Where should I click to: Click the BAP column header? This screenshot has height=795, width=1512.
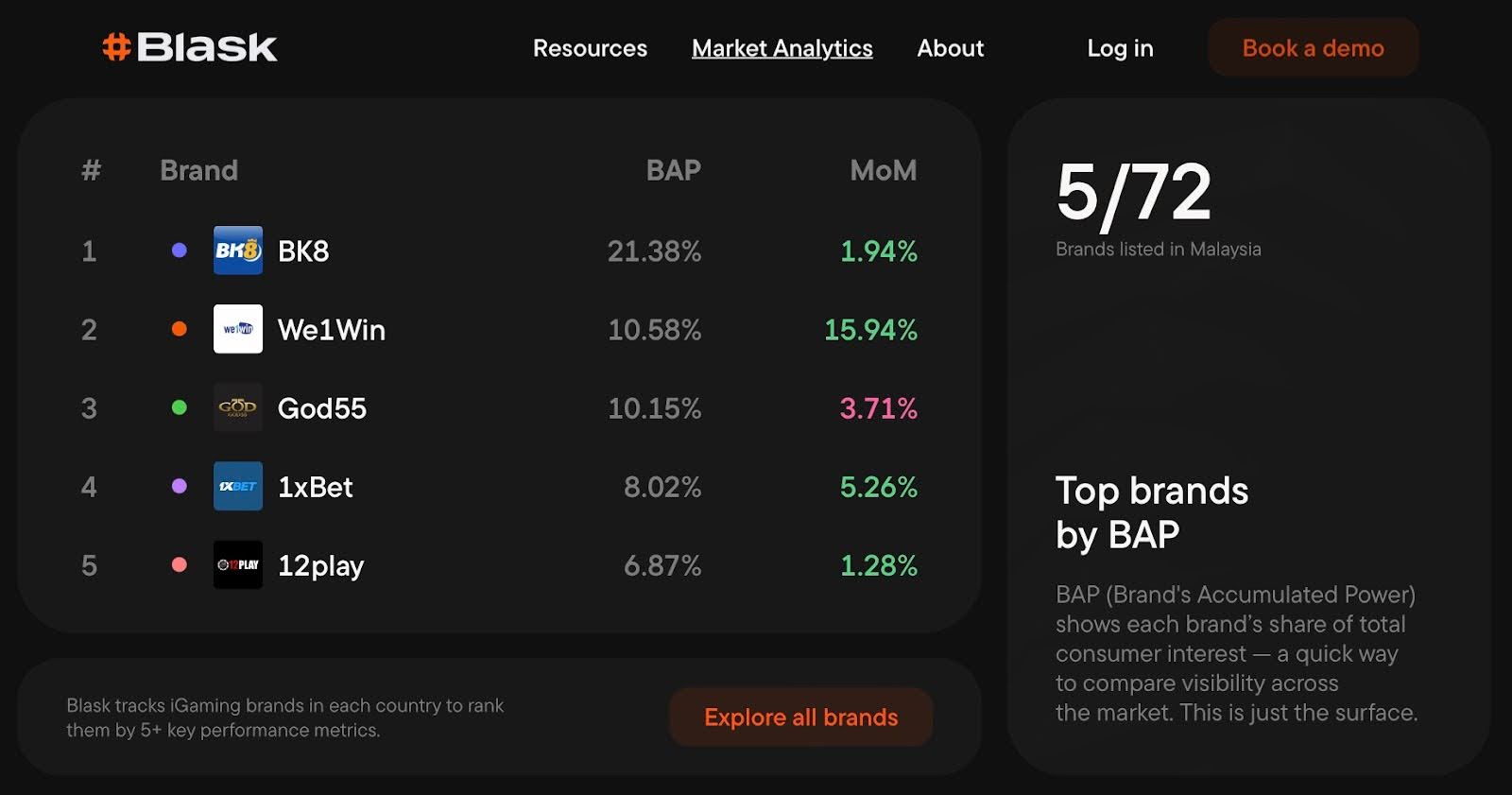(x=673, y=170)
